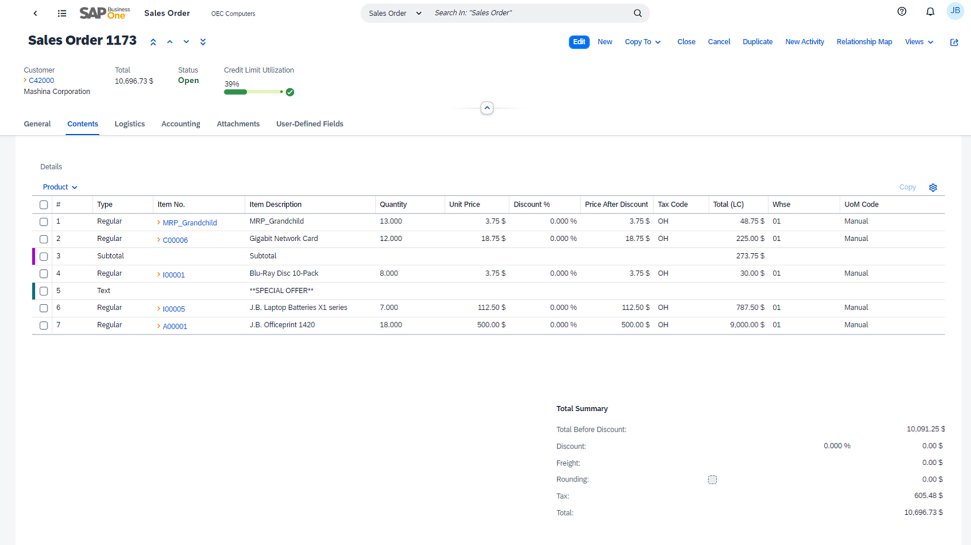Switch to the Logistics tab
Screen dimensions: 971x545
click(129, 124)
